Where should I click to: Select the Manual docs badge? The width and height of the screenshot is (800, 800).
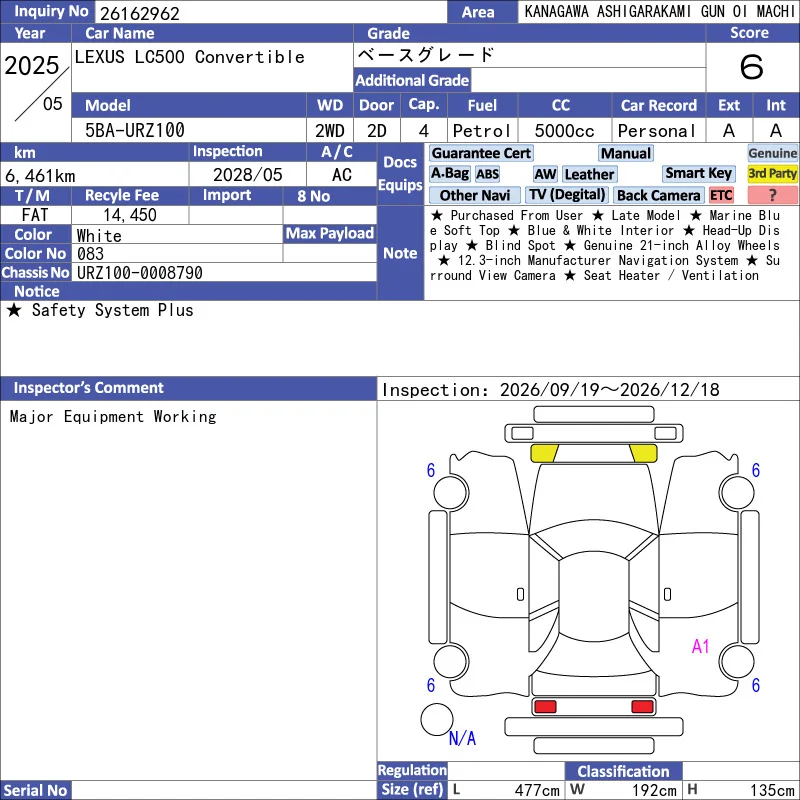626,153
